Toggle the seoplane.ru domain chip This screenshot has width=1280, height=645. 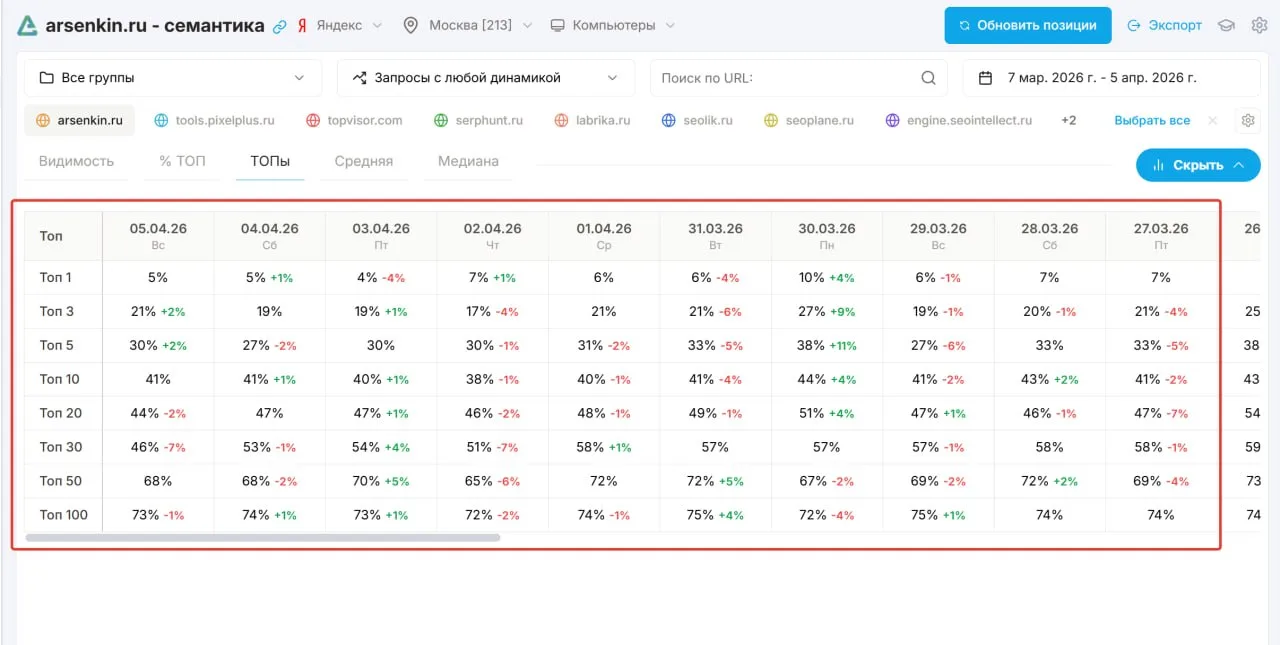point(809,120)
